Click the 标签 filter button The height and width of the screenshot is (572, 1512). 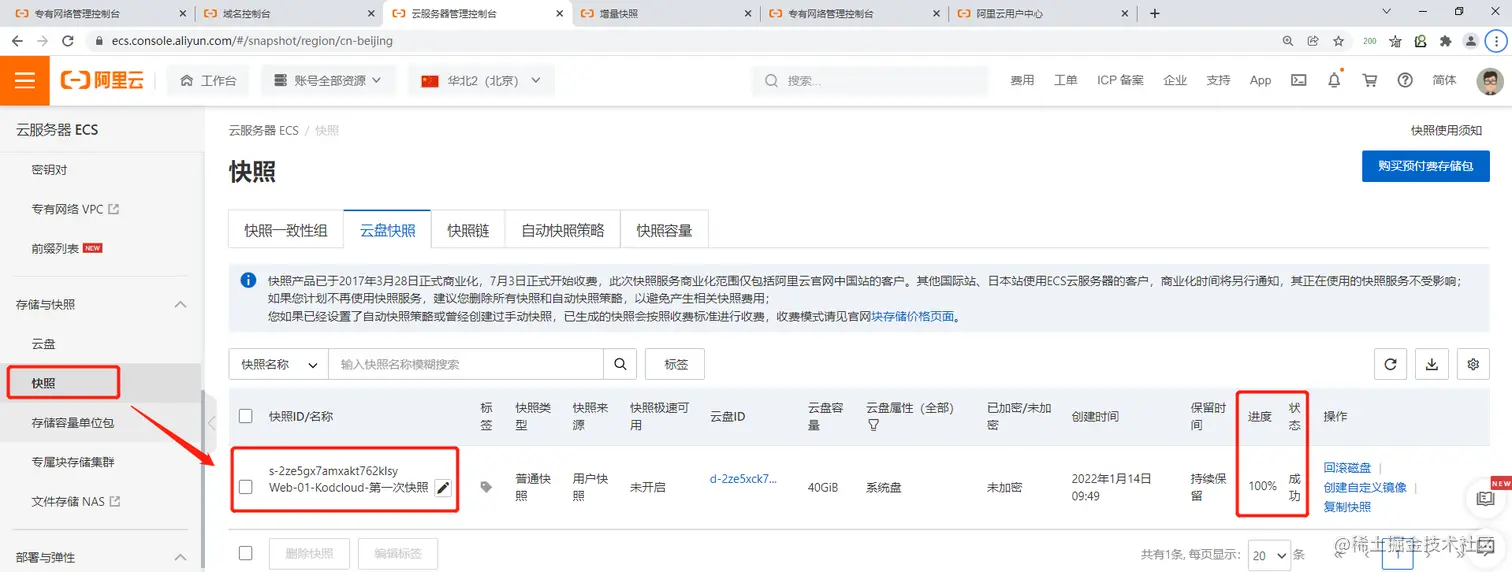click(675, 364)
